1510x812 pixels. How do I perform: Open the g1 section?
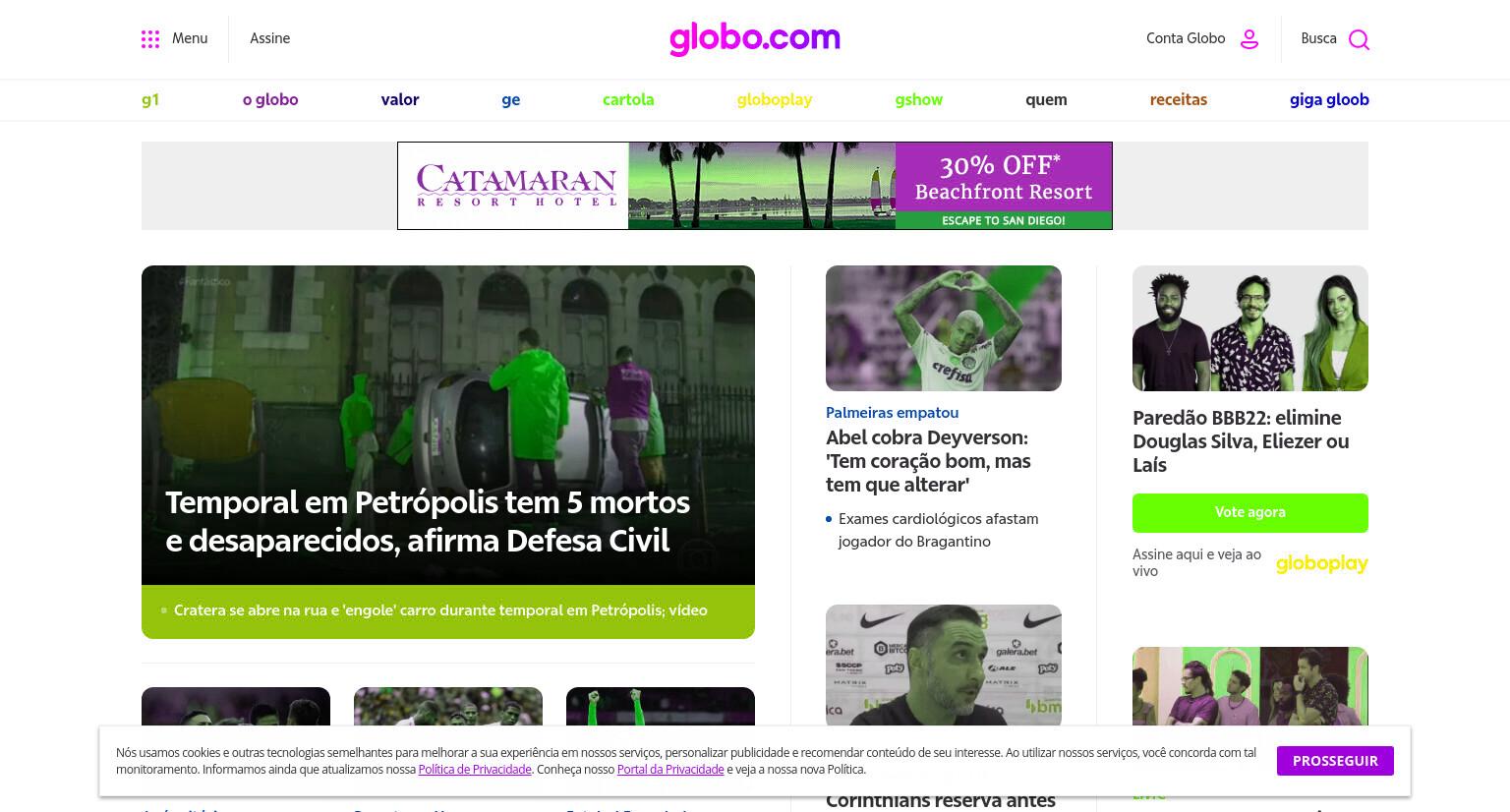click(x=150, y=99)
